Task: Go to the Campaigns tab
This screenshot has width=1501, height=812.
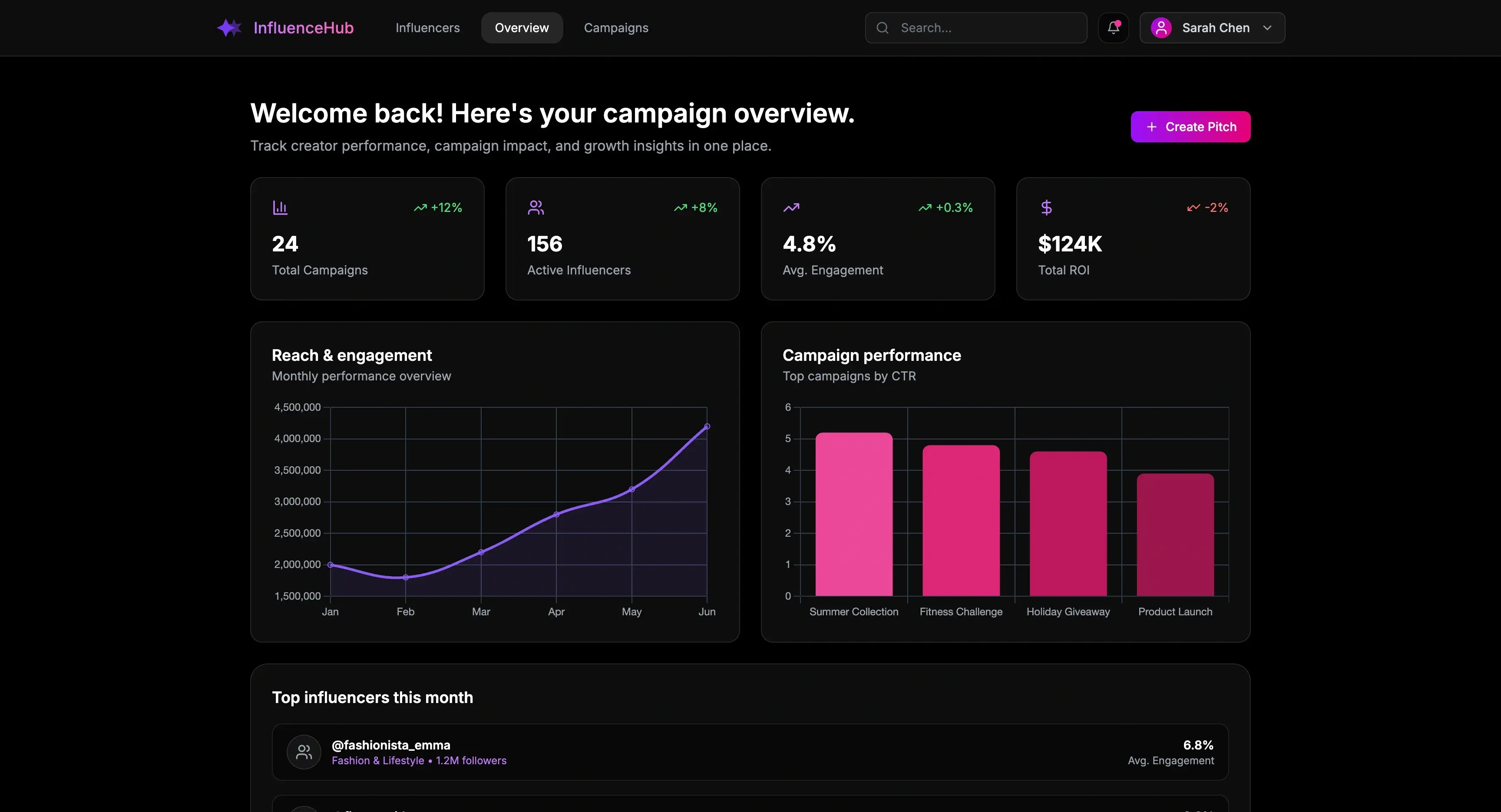Action: [616, 28]
